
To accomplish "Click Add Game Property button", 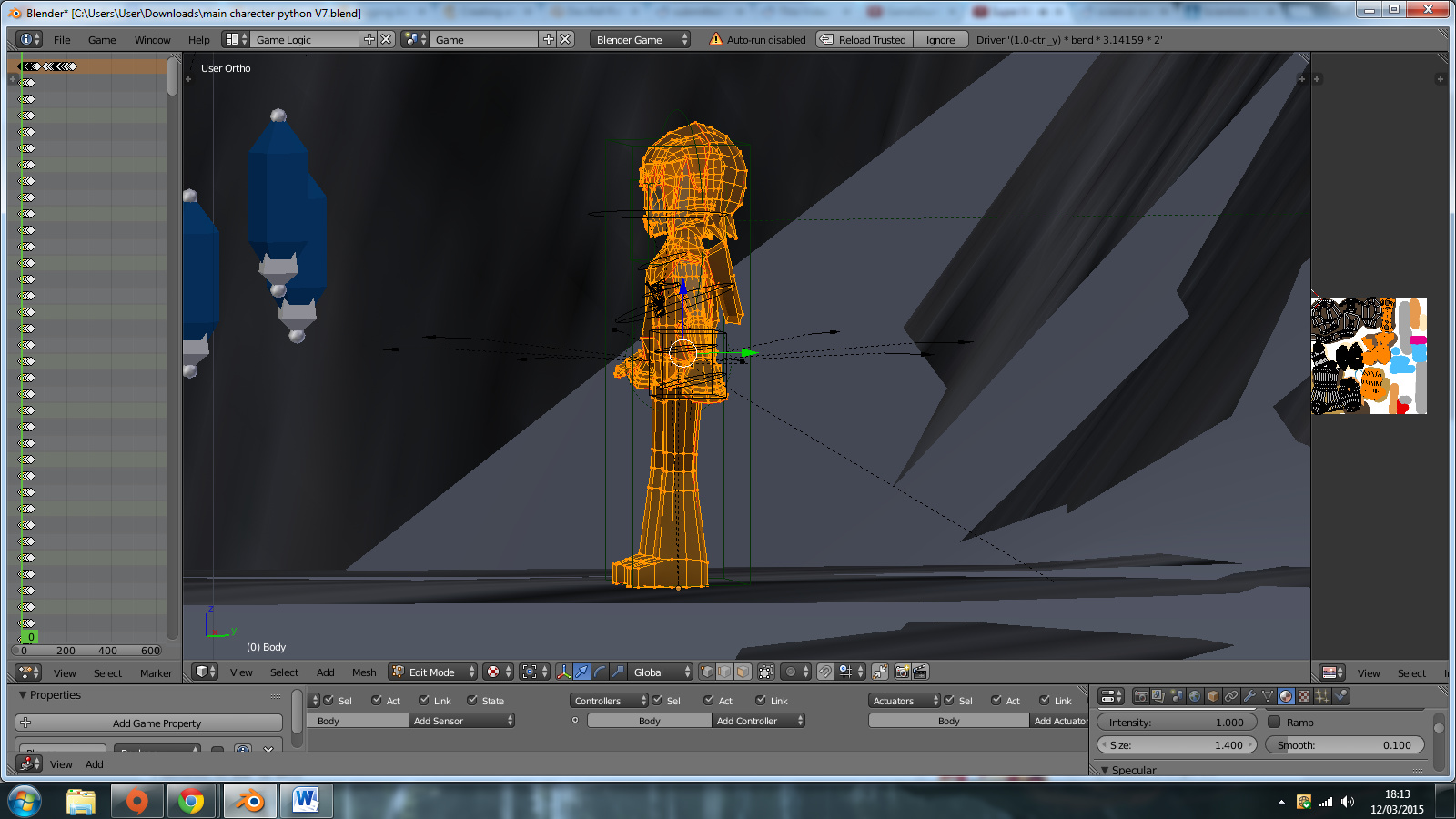I will (149, 723).
